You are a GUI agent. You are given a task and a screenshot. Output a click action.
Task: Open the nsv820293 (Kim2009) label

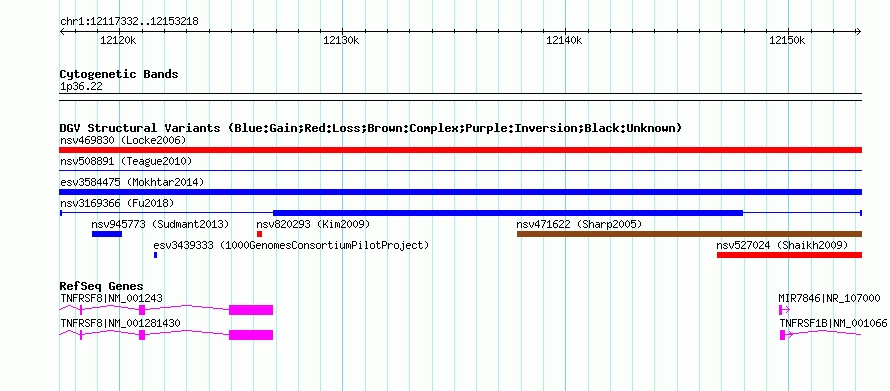pos(313,224)
